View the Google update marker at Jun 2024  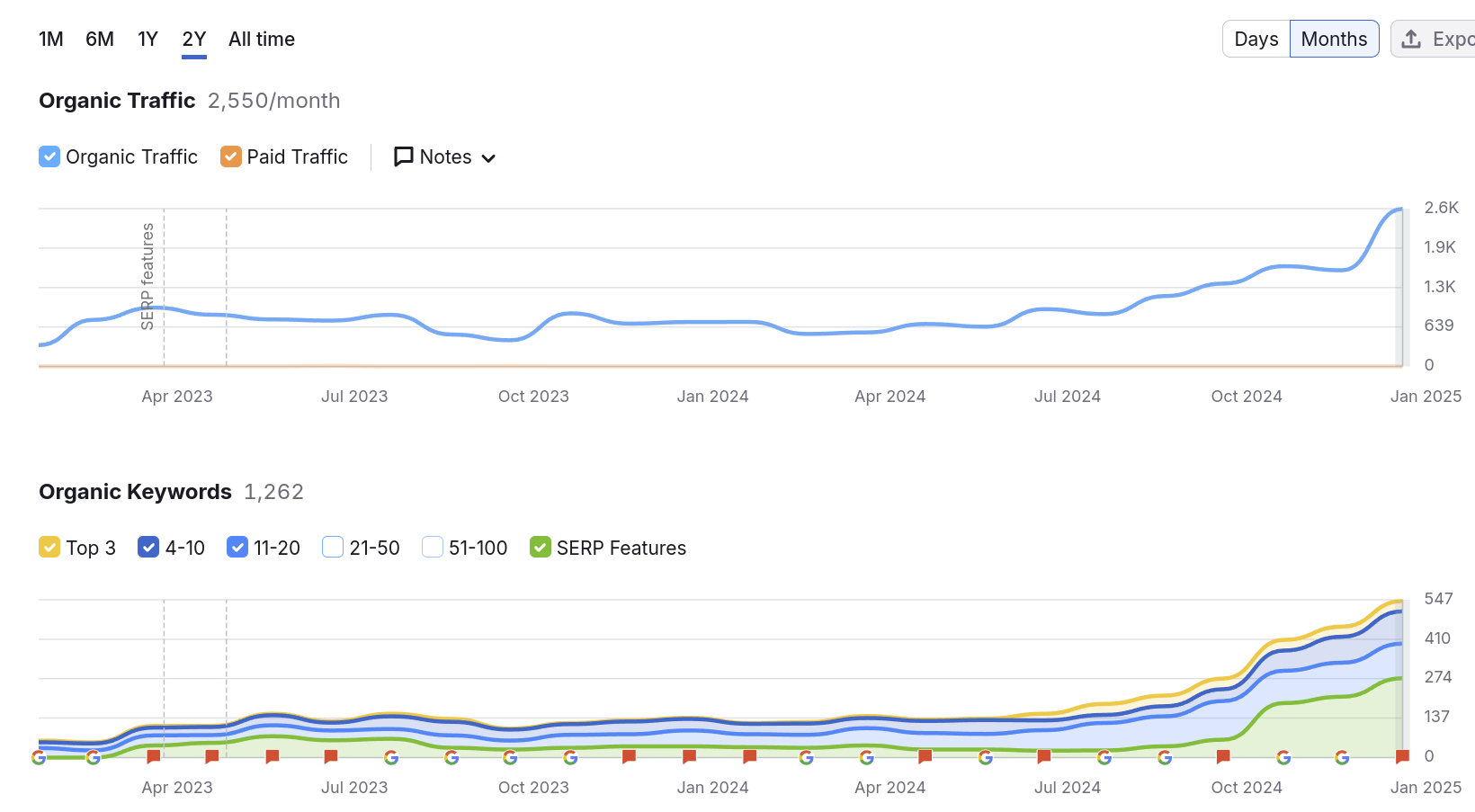(986, 757)
